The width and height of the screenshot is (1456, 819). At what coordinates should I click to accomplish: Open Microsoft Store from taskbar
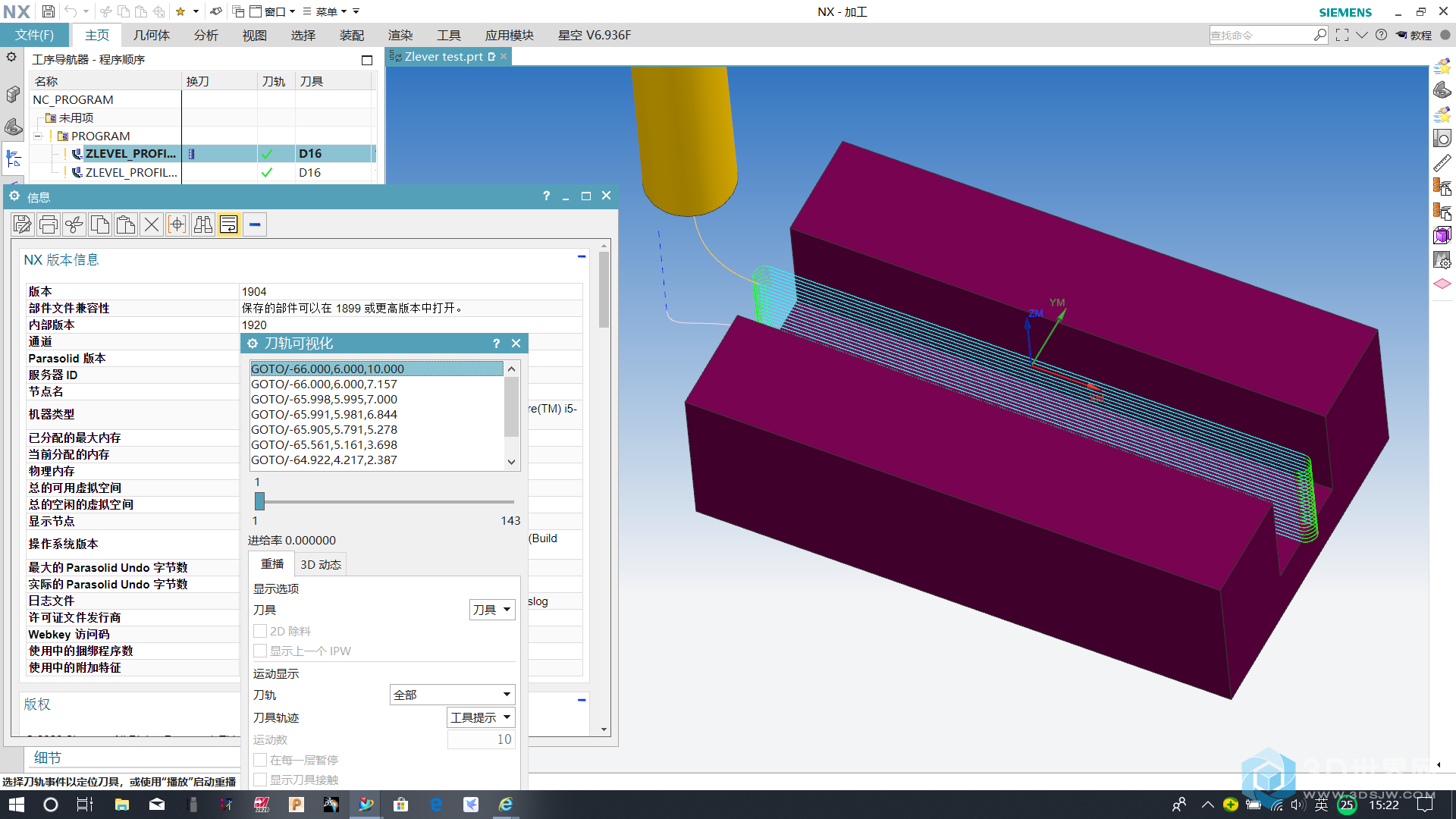400,805
